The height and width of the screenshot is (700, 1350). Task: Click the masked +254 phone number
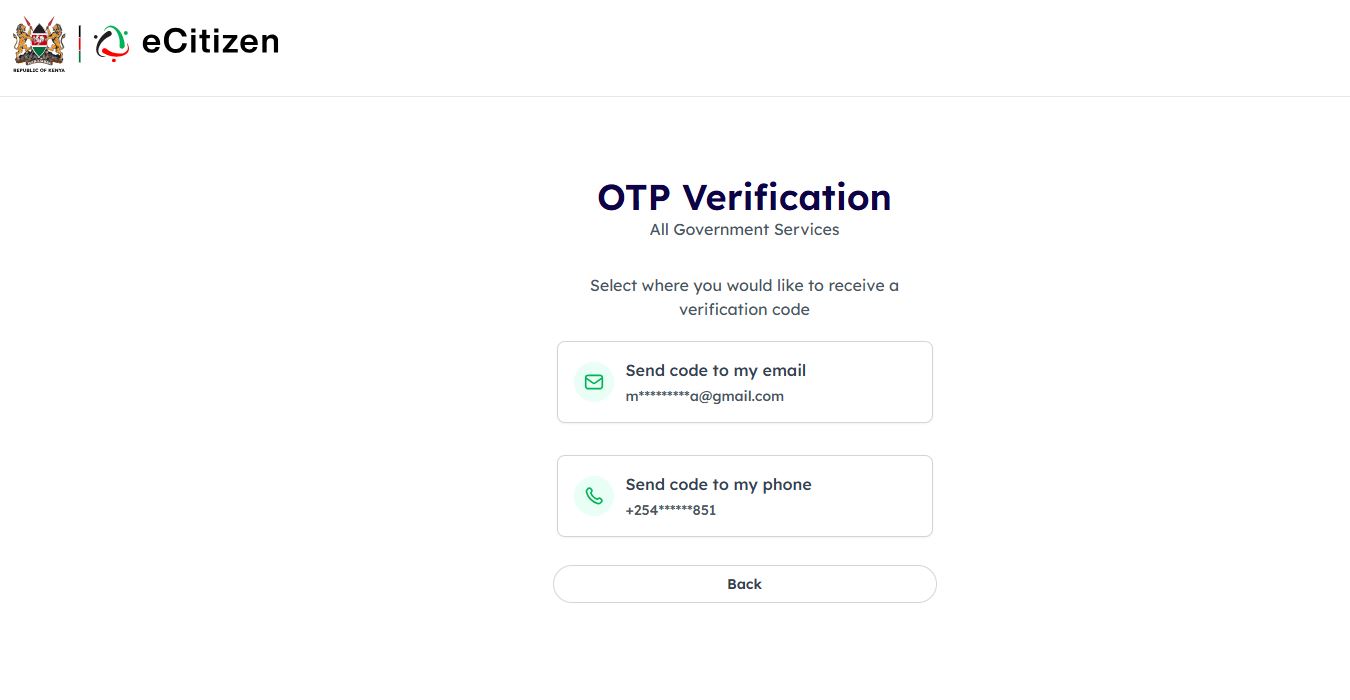pyautogui.click(x=670, y=511)
